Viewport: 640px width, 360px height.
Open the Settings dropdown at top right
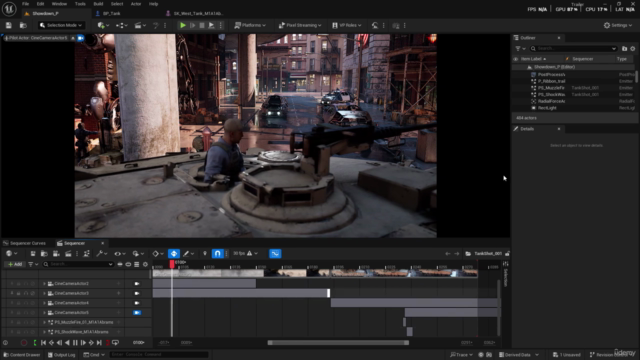(x=618, y=25)
